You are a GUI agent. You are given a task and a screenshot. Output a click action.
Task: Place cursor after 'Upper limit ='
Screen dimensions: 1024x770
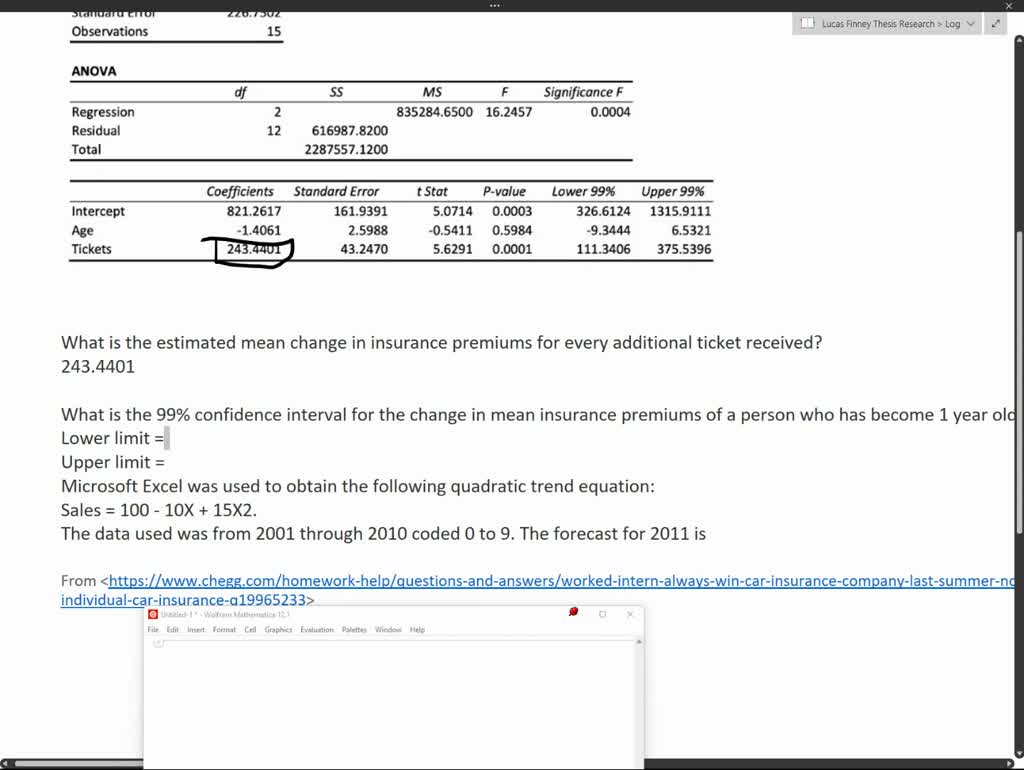[x=167, y=462]
